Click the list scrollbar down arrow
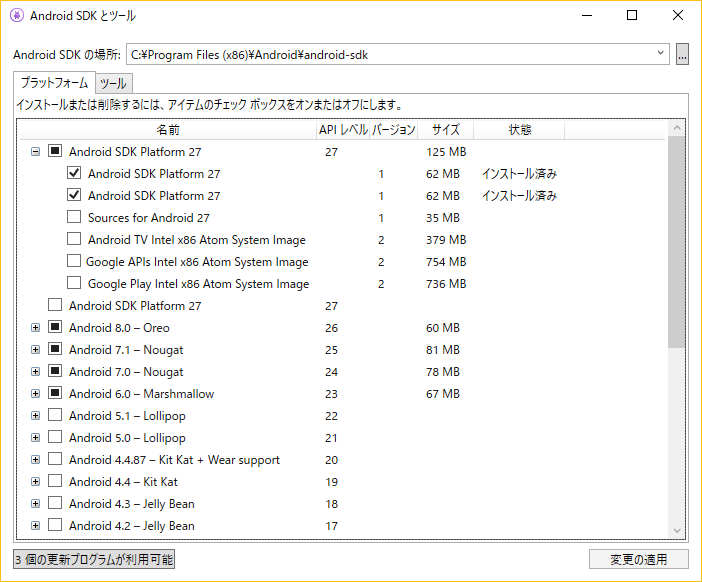The image size is (702, 582). pos(676,531)
